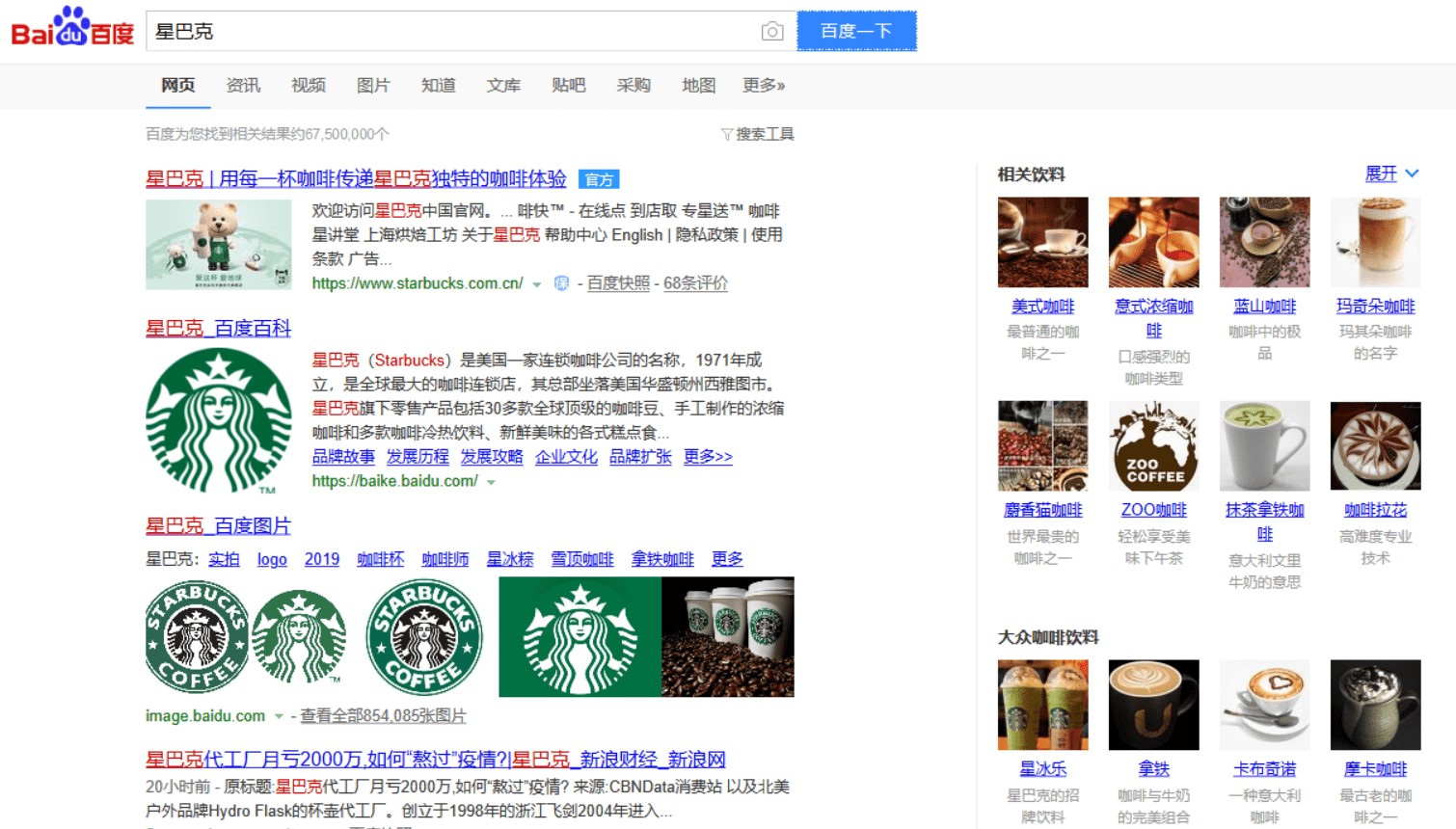Click the security shield icon beside starbucks.com.cn
Screen dimensions: 1456x829
(x=561, y=283)
